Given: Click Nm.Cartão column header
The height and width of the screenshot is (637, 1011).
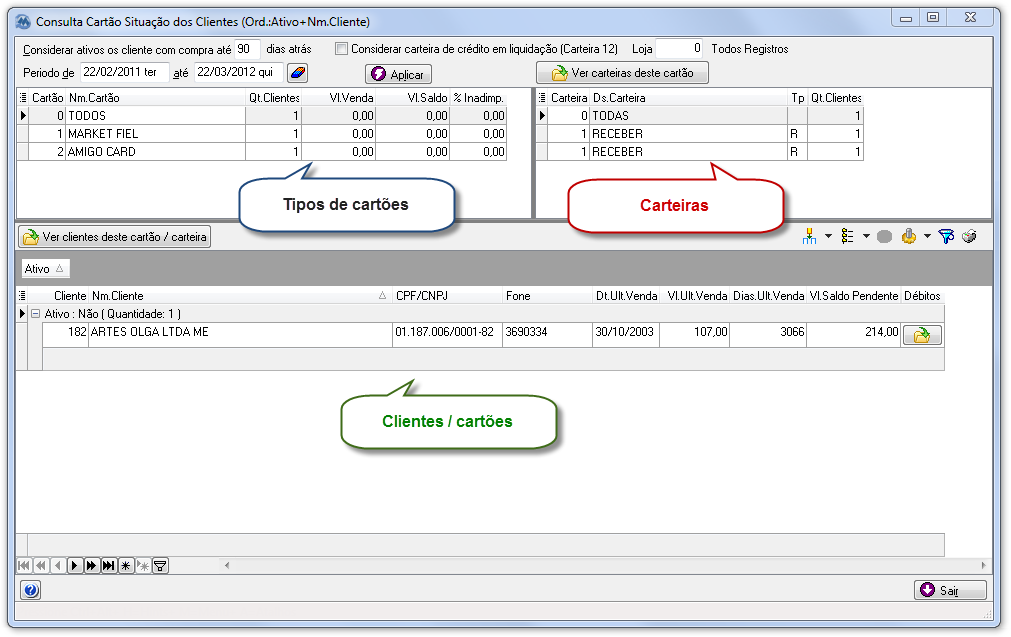Looking at the screenshot, I should 155,98.
